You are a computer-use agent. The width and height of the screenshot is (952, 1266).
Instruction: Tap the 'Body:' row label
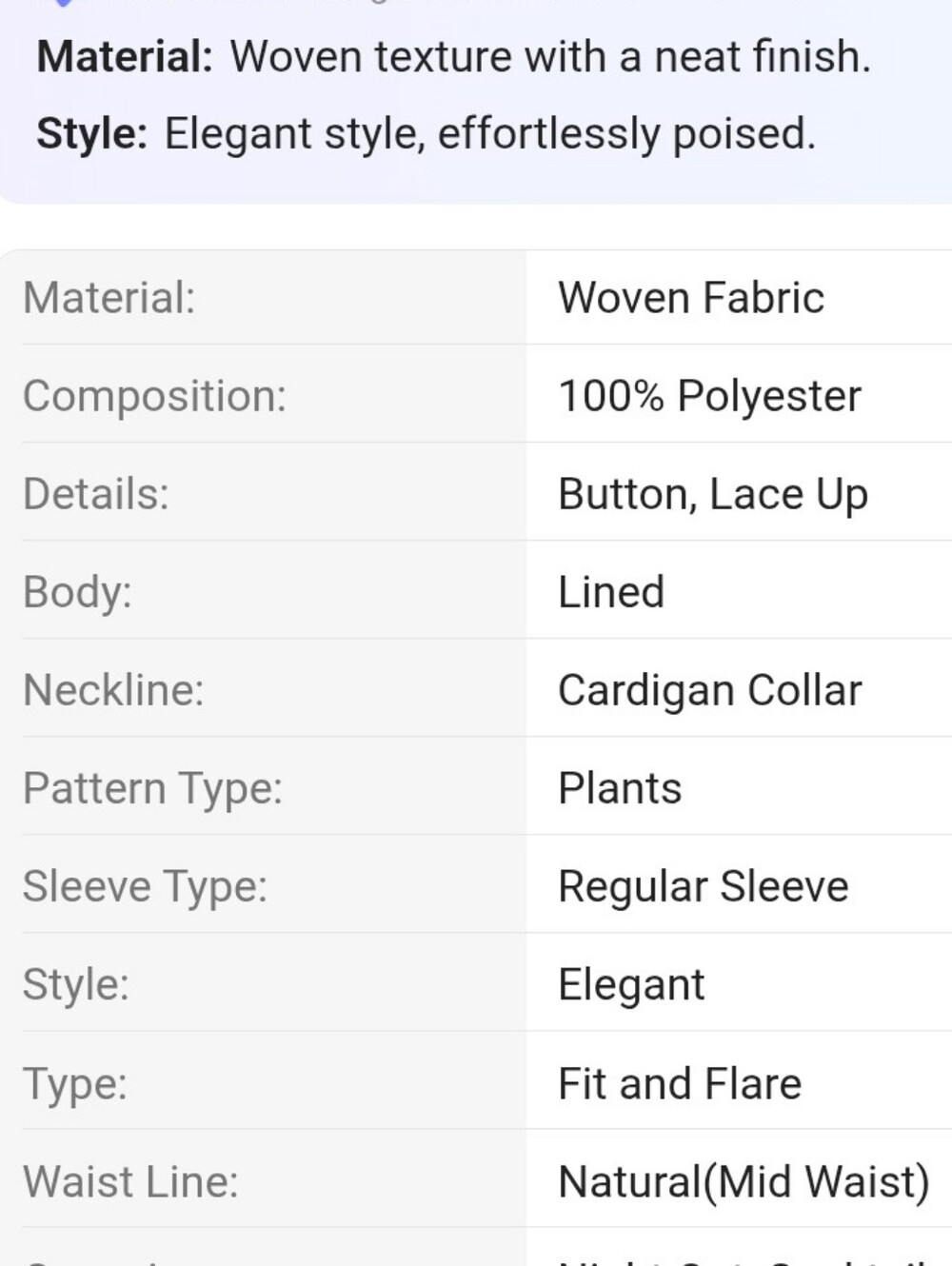(77, 592)
